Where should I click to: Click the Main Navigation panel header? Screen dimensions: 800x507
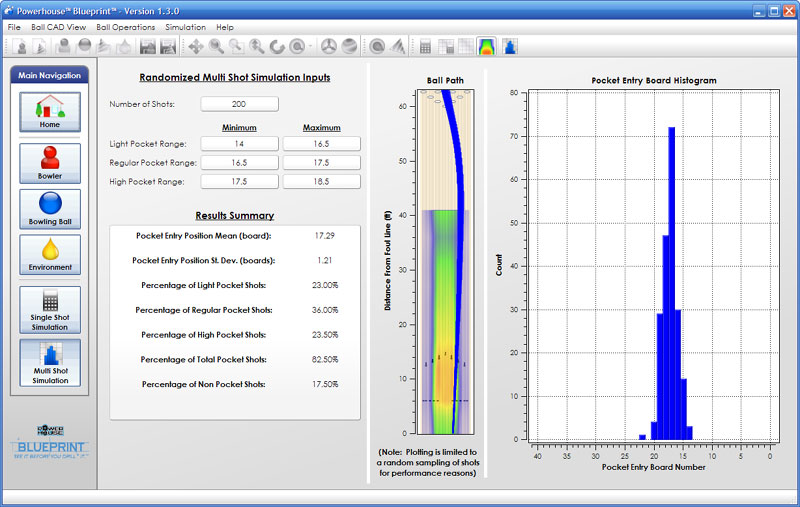pos(49,75)
